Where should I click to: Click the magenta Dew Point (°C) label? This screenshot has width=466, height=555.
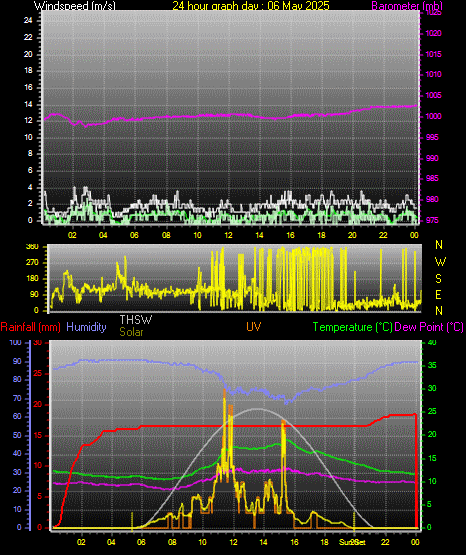(429, 327)
